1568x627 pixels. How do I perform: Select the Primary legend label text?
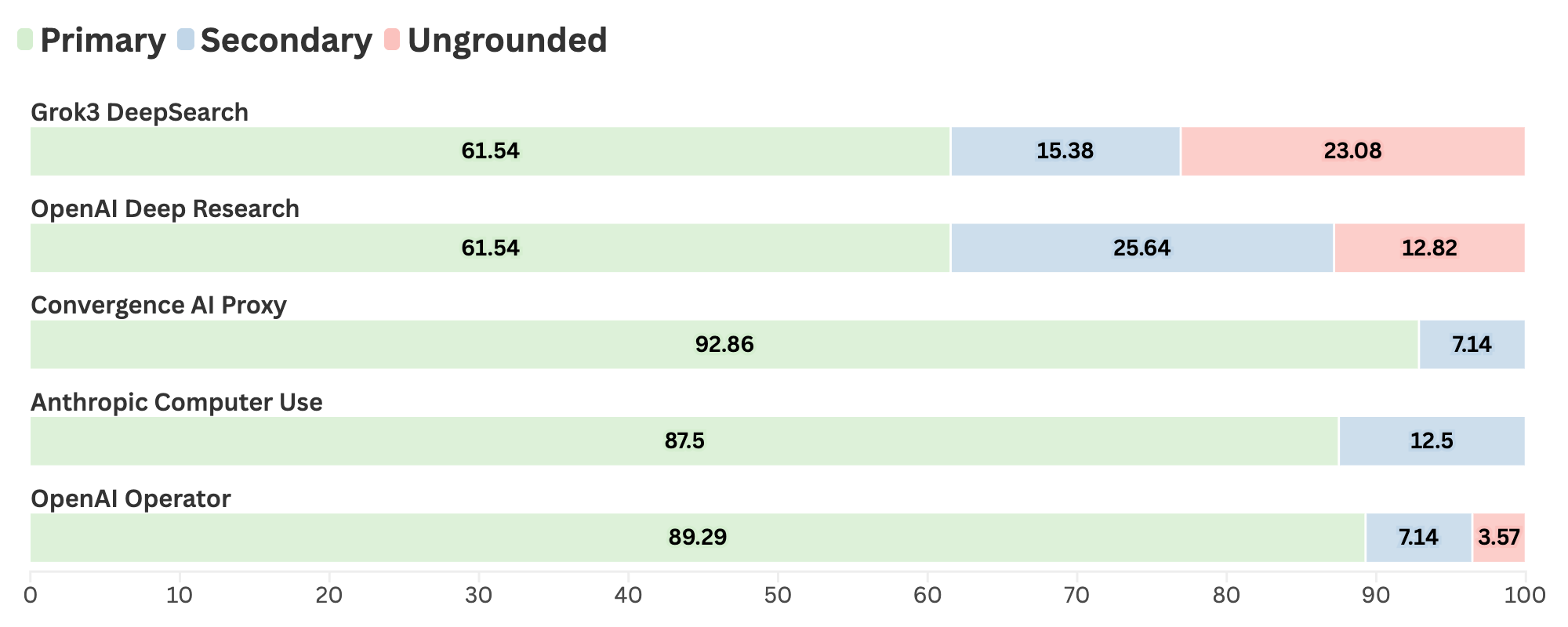coord(103,41)
